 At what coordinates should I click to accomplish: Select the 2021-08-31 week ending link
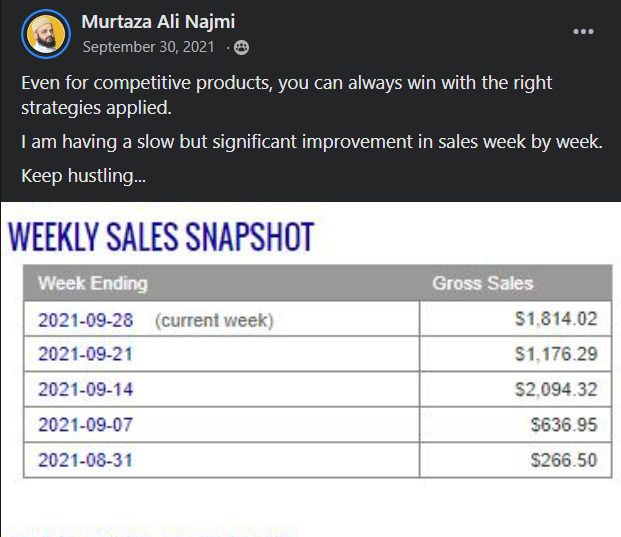(x=86, y=460)
